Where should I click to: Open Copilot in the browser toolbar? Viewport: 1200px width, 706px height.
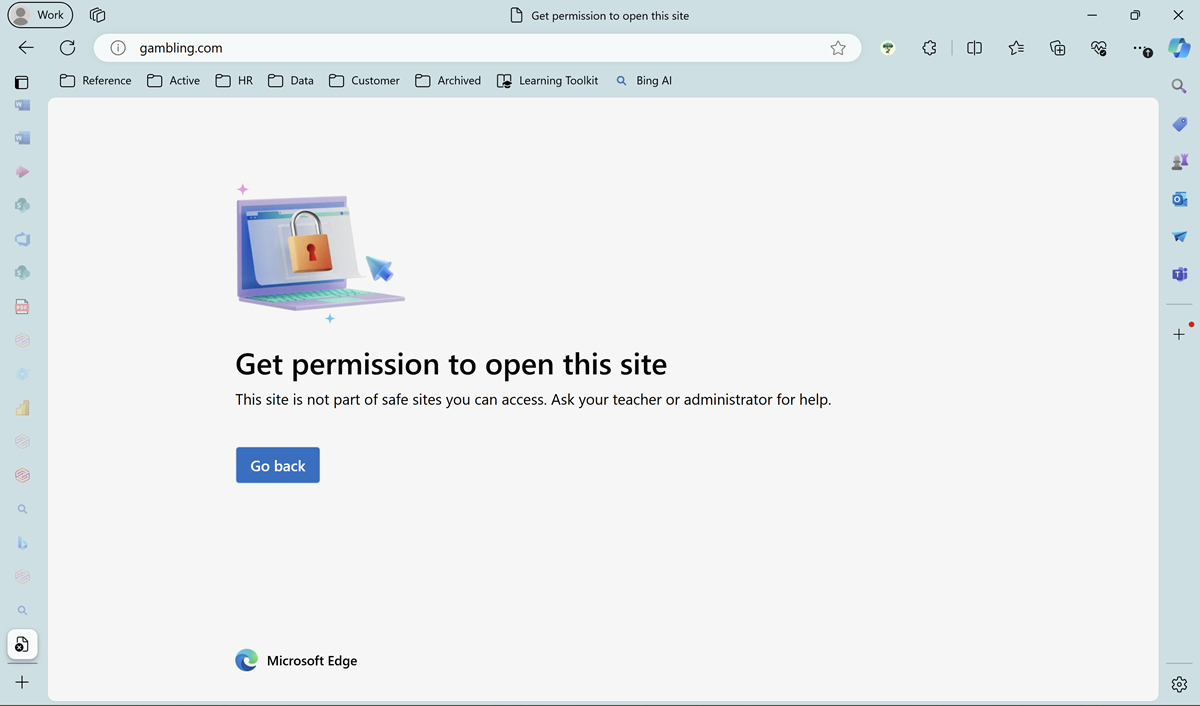[1179, 47]
